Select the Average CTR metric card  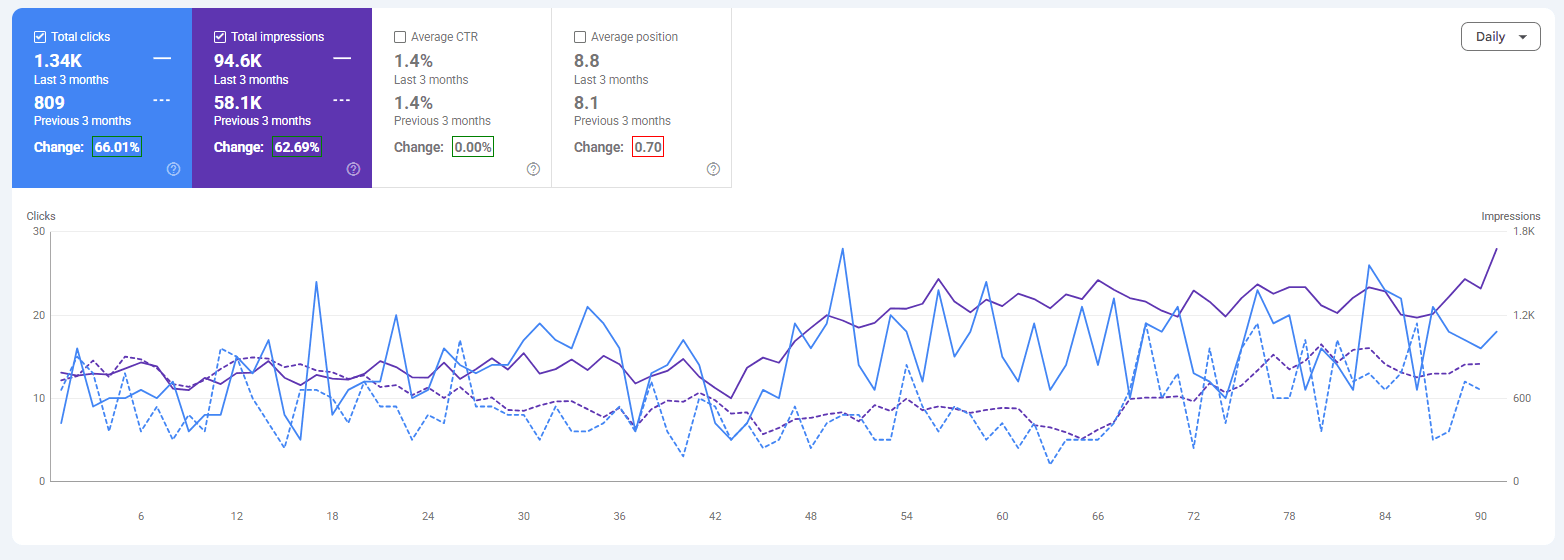(462, 97)
